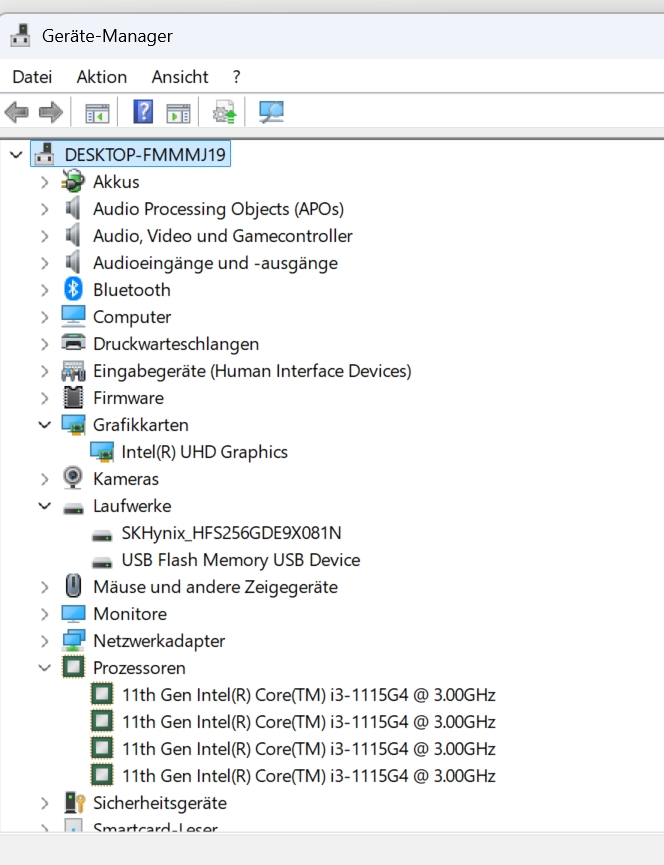Select the SKHynix_HFS256GDE9X081N drive

click(x=231, y=533)
